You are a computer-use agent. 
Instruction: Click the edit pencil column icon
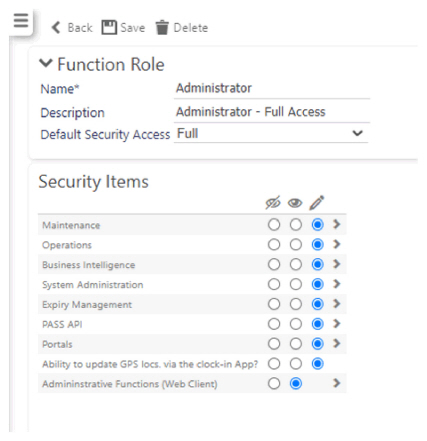click(x=317, y=203)
